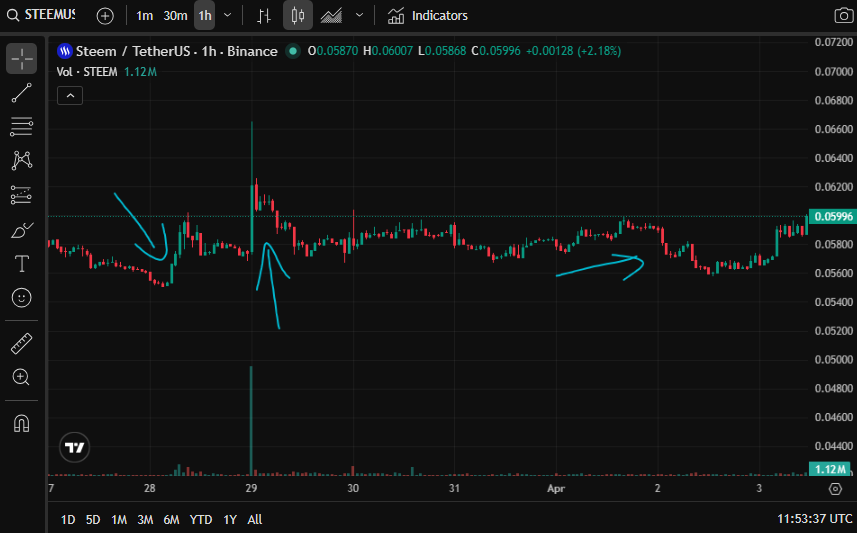Click the 0.05000 price scale label
The height and width of the screenshot is (533, 857).
833,360
